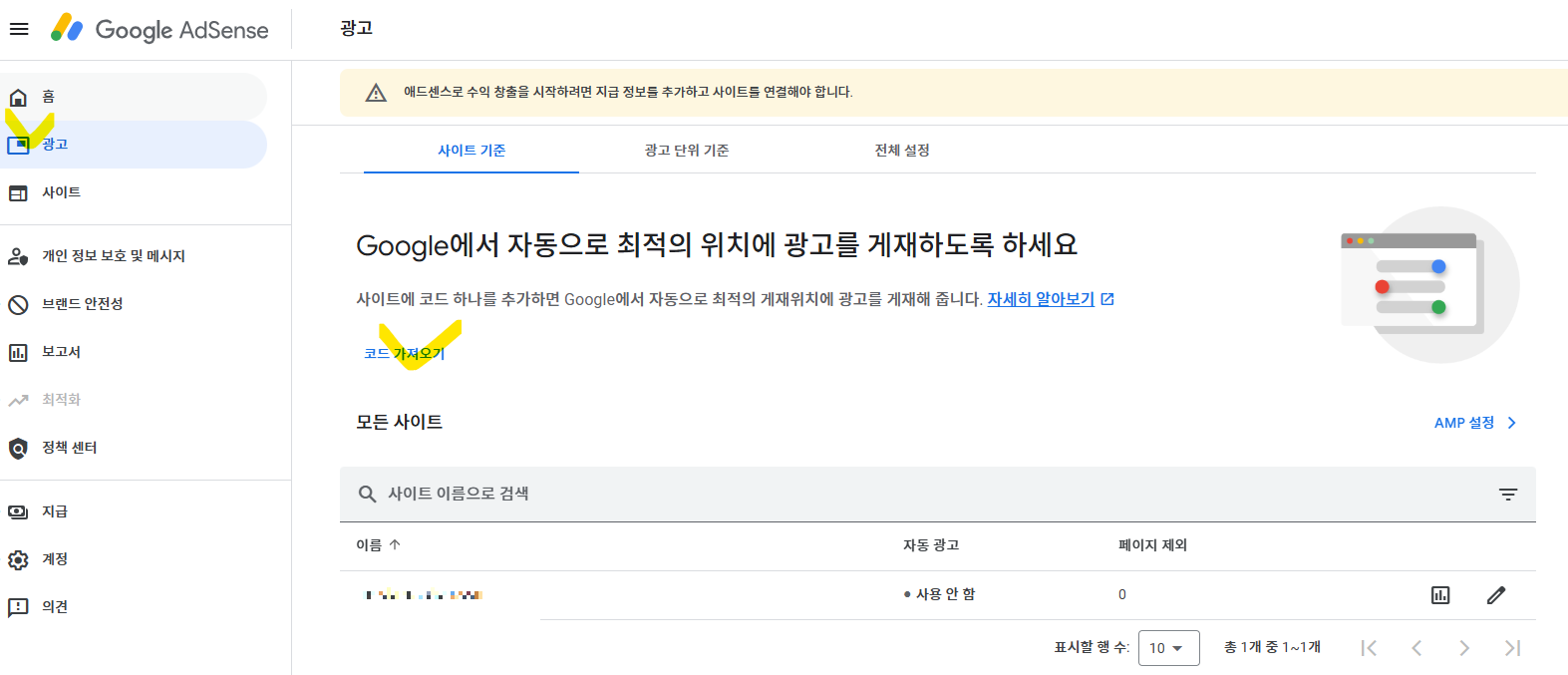Image resolution: width=1568 pixels, height=675 pixels.
Task: Click the Google AdSense logo
Action: pos(160,29)
